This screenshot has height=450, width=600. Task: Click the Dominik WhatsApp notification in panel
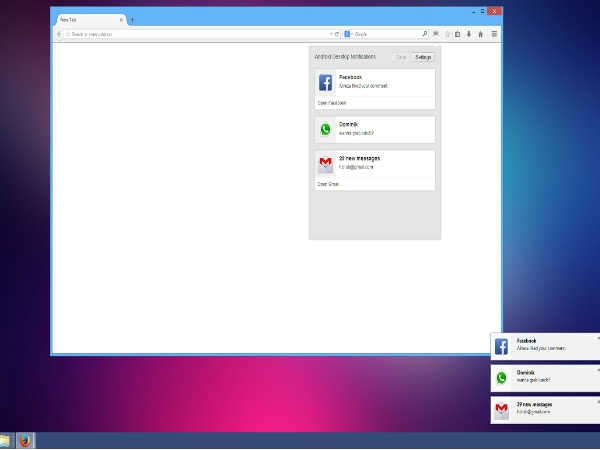[x=375, y=129]
